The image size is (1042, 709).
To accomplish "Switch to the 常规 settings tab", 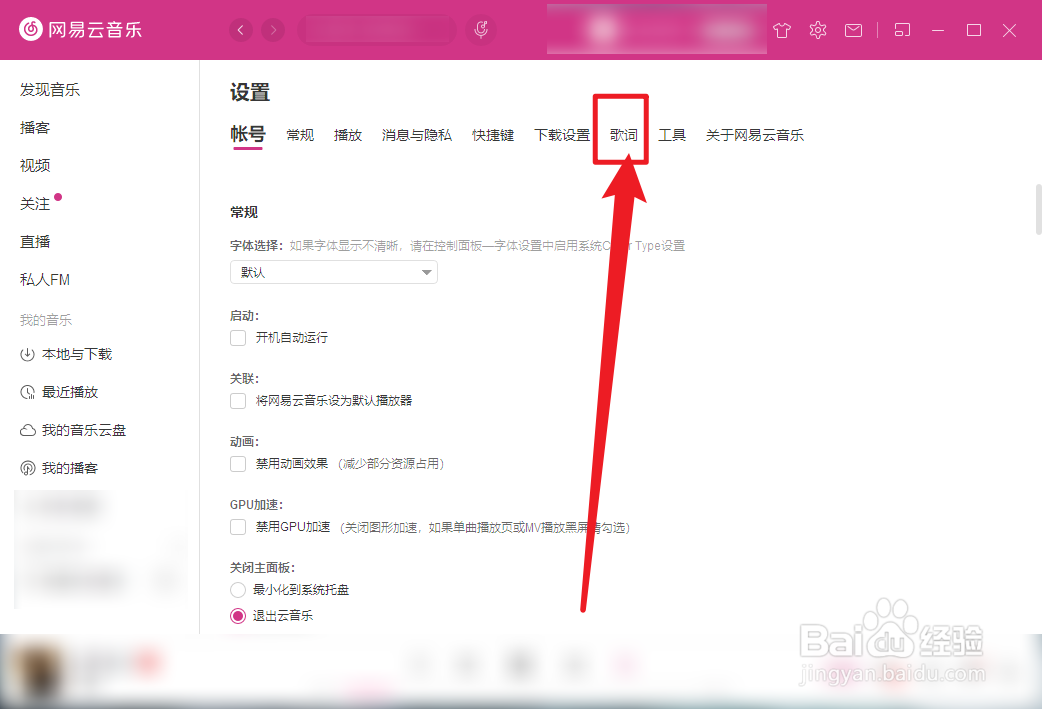I will pos(300,135).
